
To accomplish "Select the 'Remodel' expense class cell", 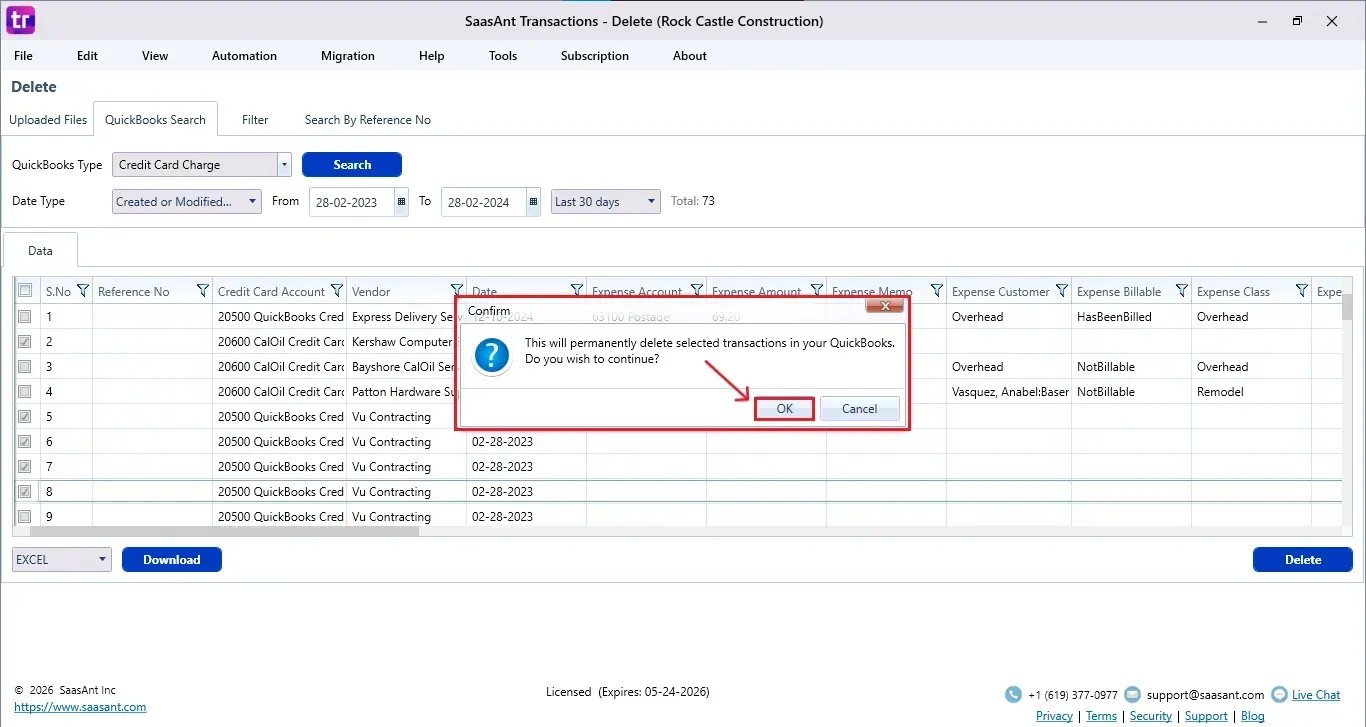I will pyautogui.click(x=1251, y=391).
